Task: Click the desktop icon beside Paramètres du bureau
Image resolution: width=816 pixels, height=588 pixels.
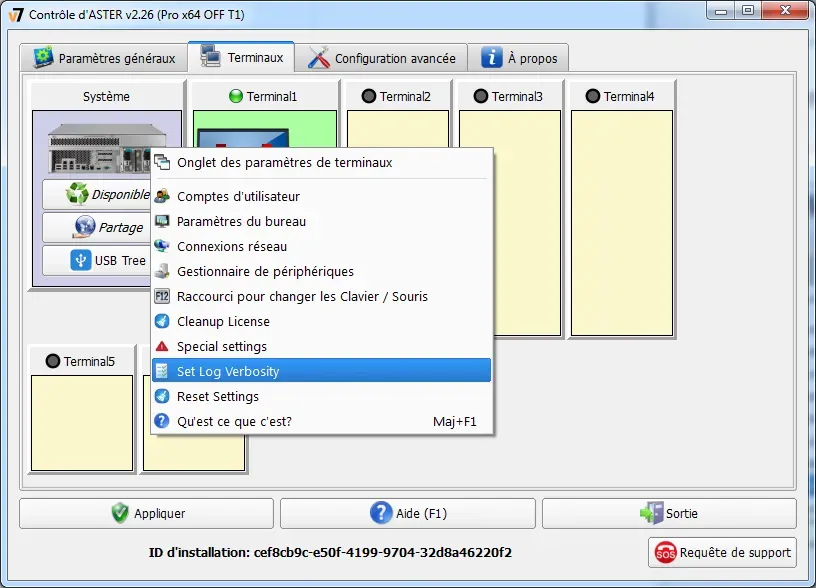Action: coord(161,221)
